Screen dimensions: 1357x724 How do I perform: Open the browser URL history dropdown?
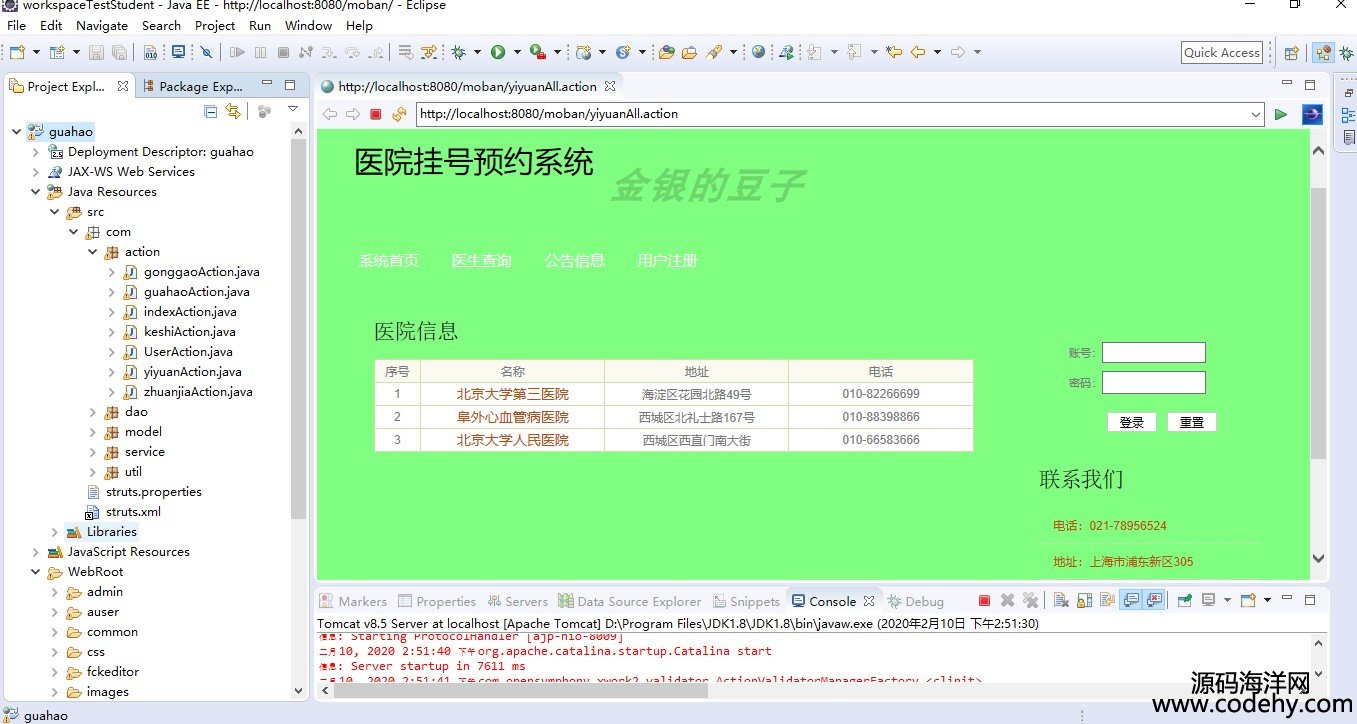(1256, 114)
